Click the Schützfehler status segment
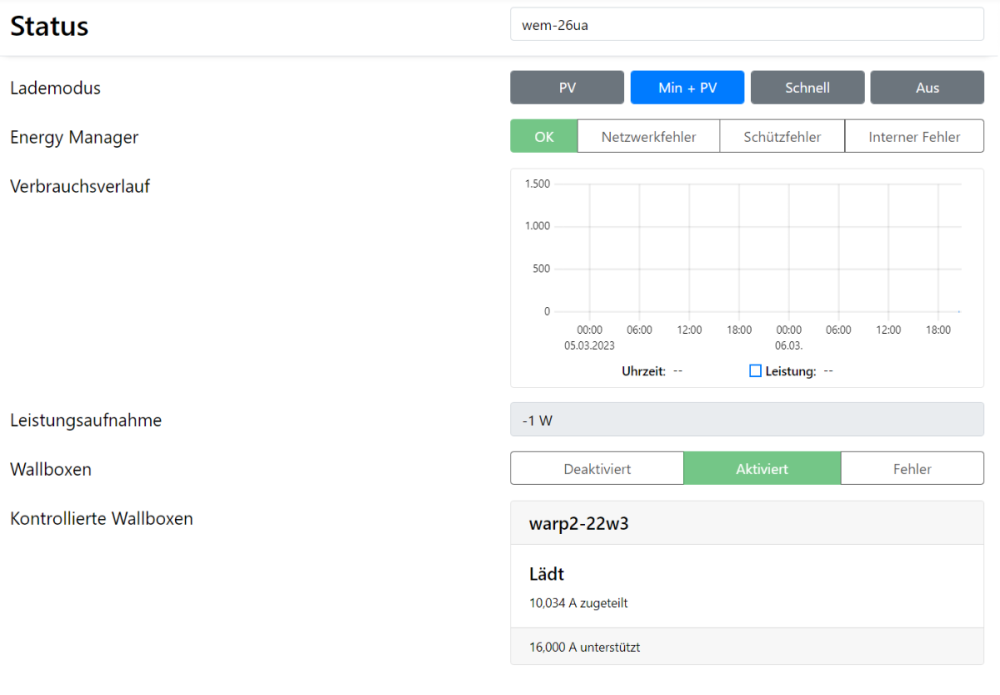Screen dimensions: 1000x695 [x=782, y=137]
